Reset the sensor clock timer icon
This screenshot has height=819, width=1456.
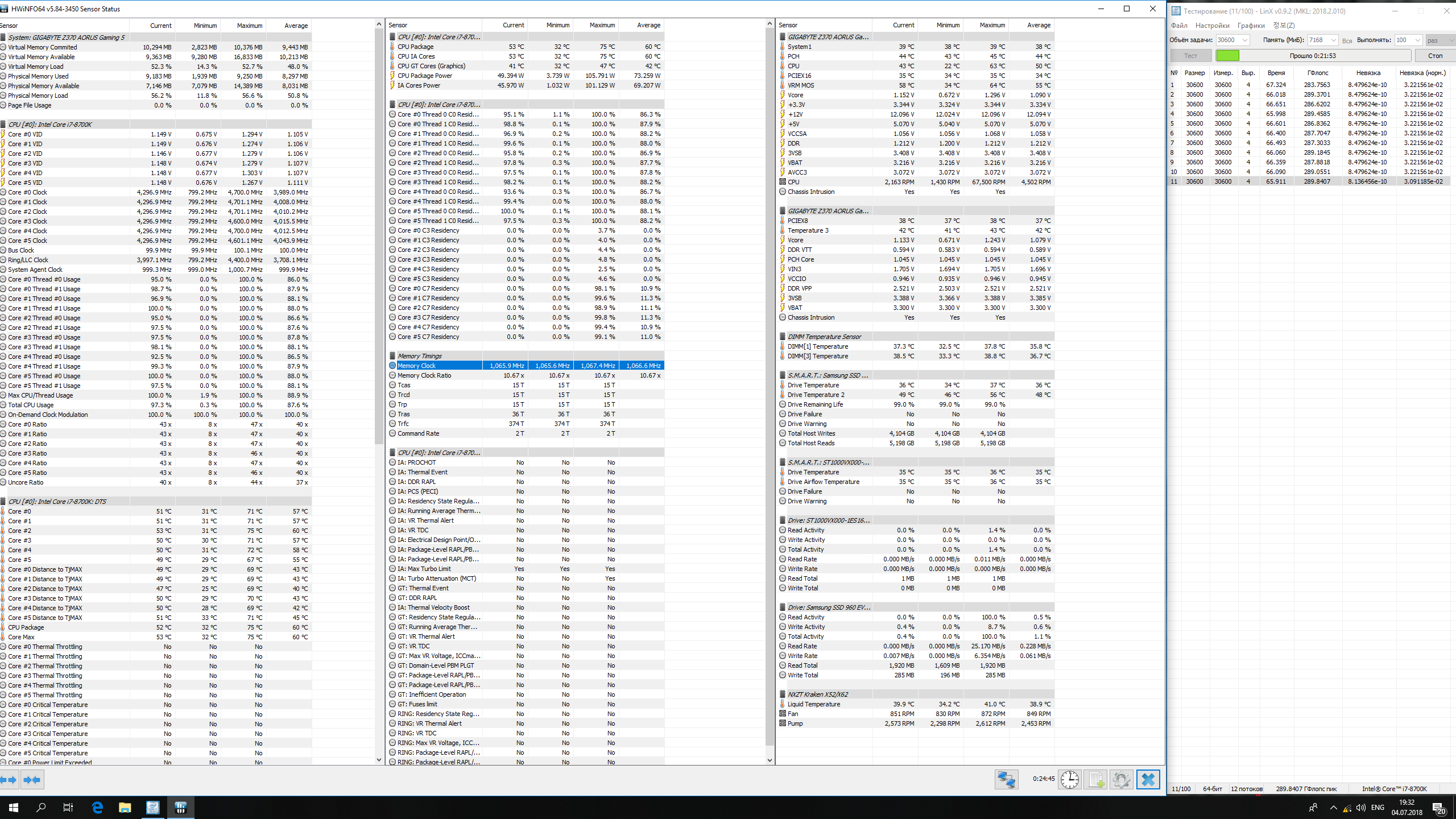point(1069,779)
